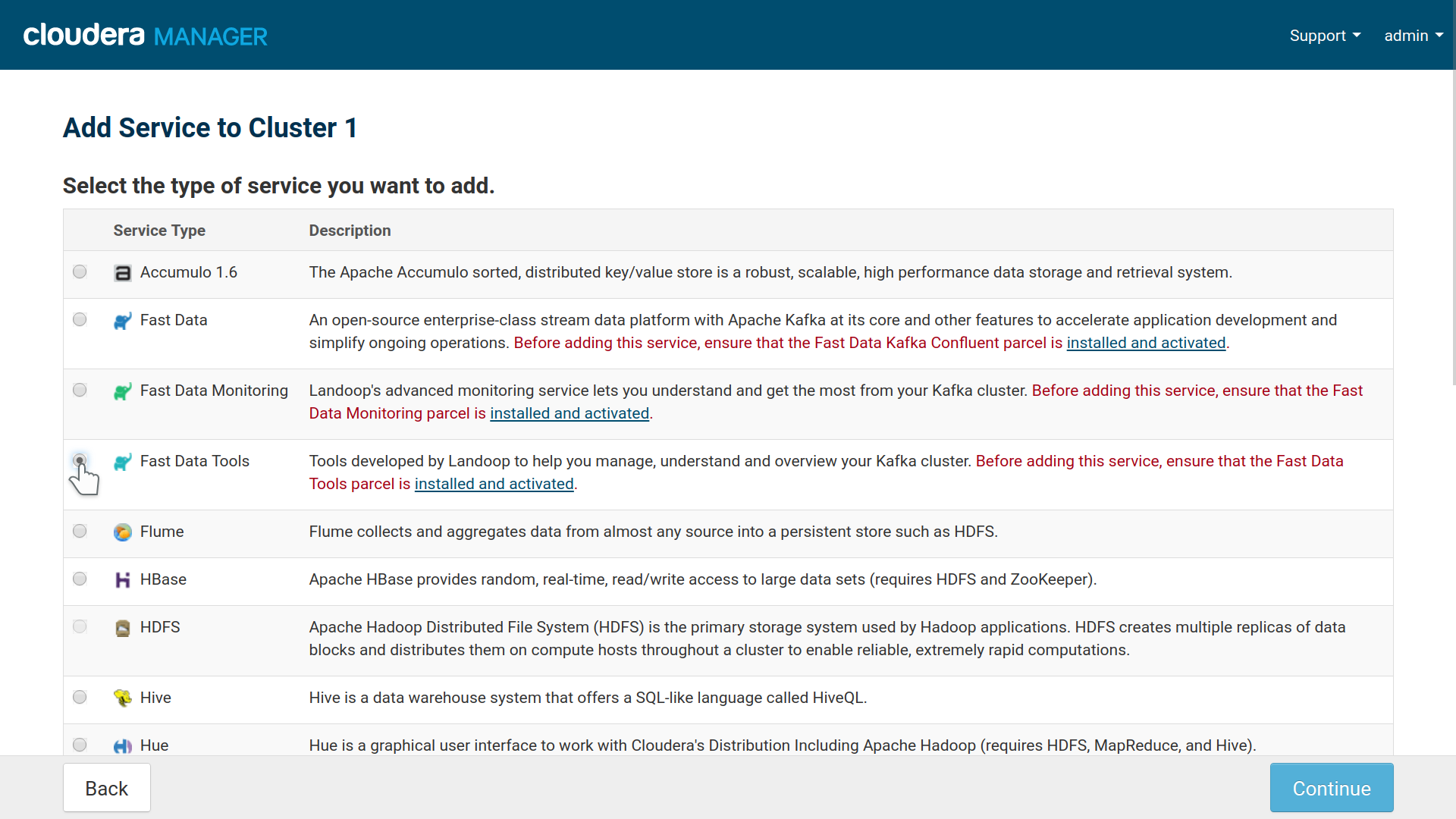This screenshot has width=1456, height=819.
Task: Click the Fast Data Tools icon
Action: (122, 462)
